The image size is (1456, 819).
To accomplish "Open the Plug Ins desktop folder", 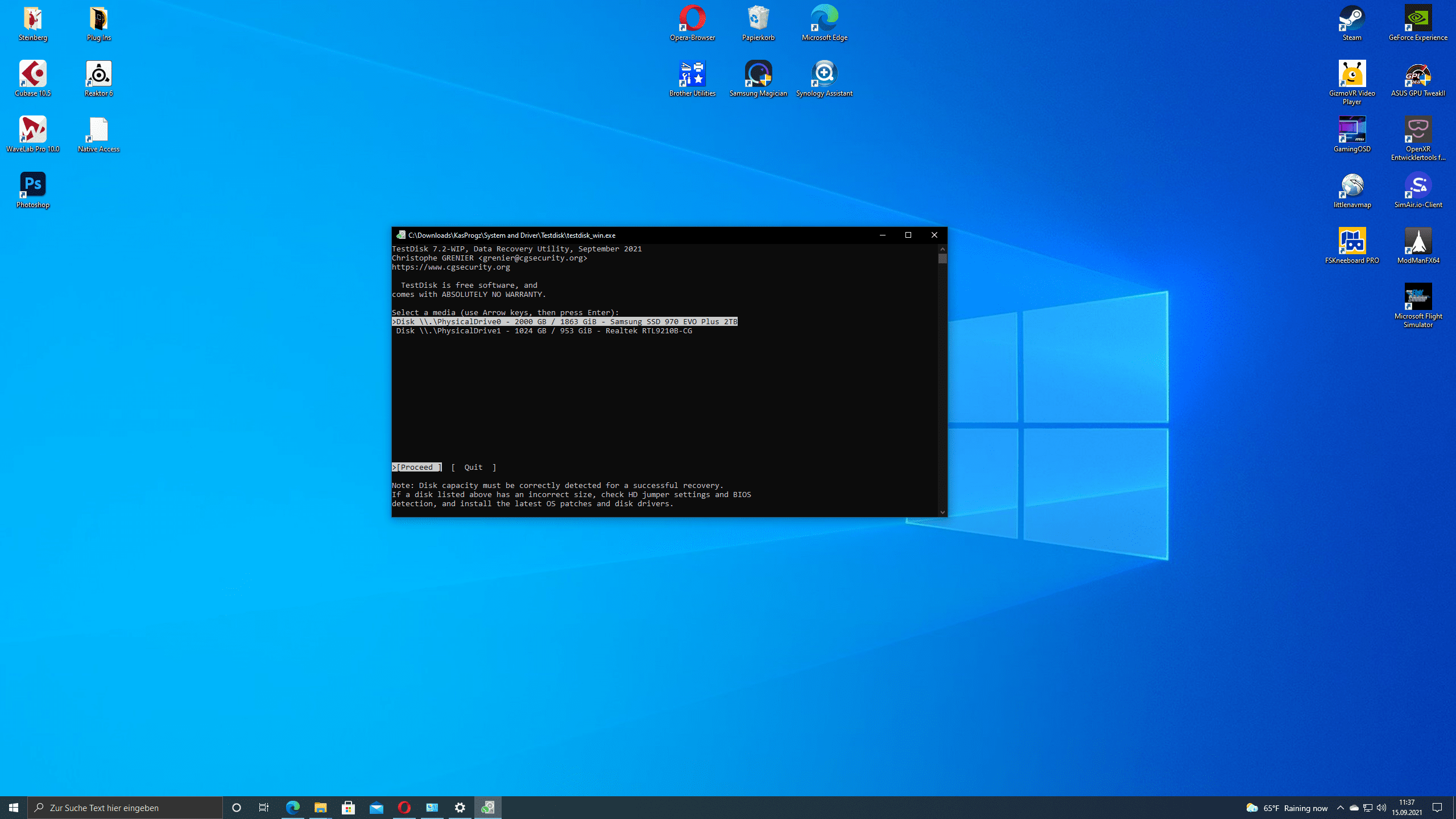I will pos(98,24).
